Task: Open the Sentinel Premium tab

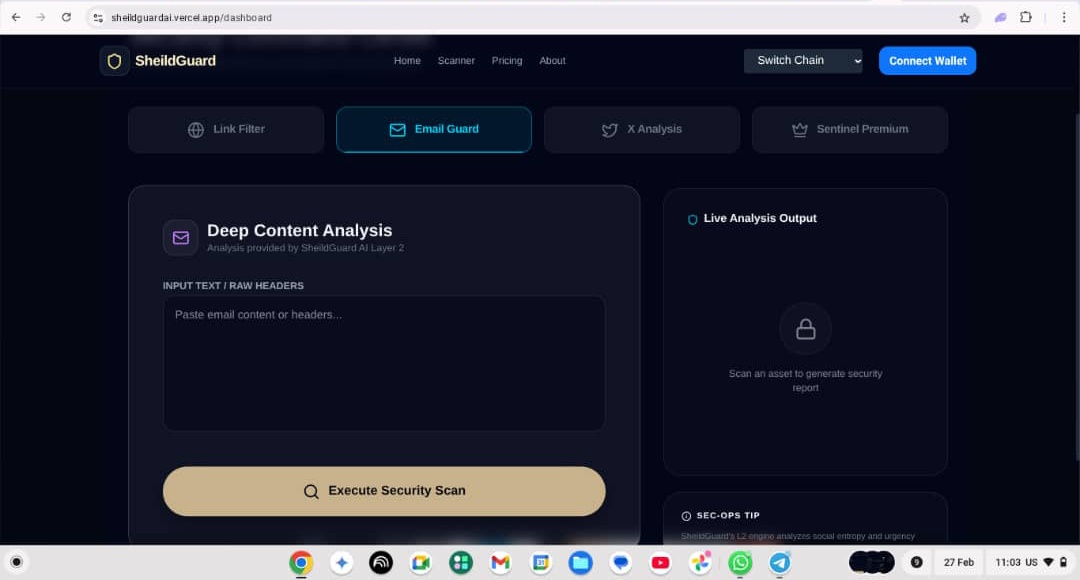Action: (850, 130)
